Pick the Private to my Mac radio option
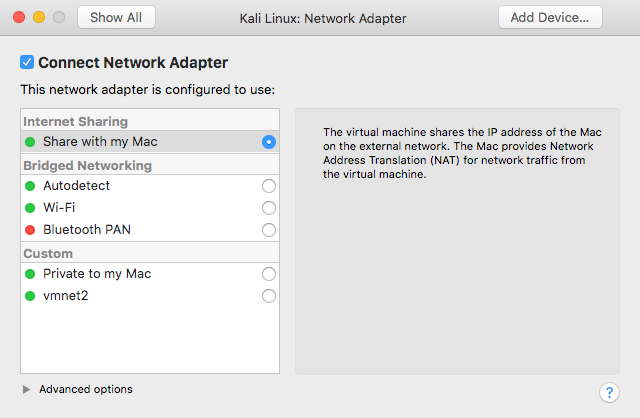This screenshot has height=418, width=640. point(269,274)
